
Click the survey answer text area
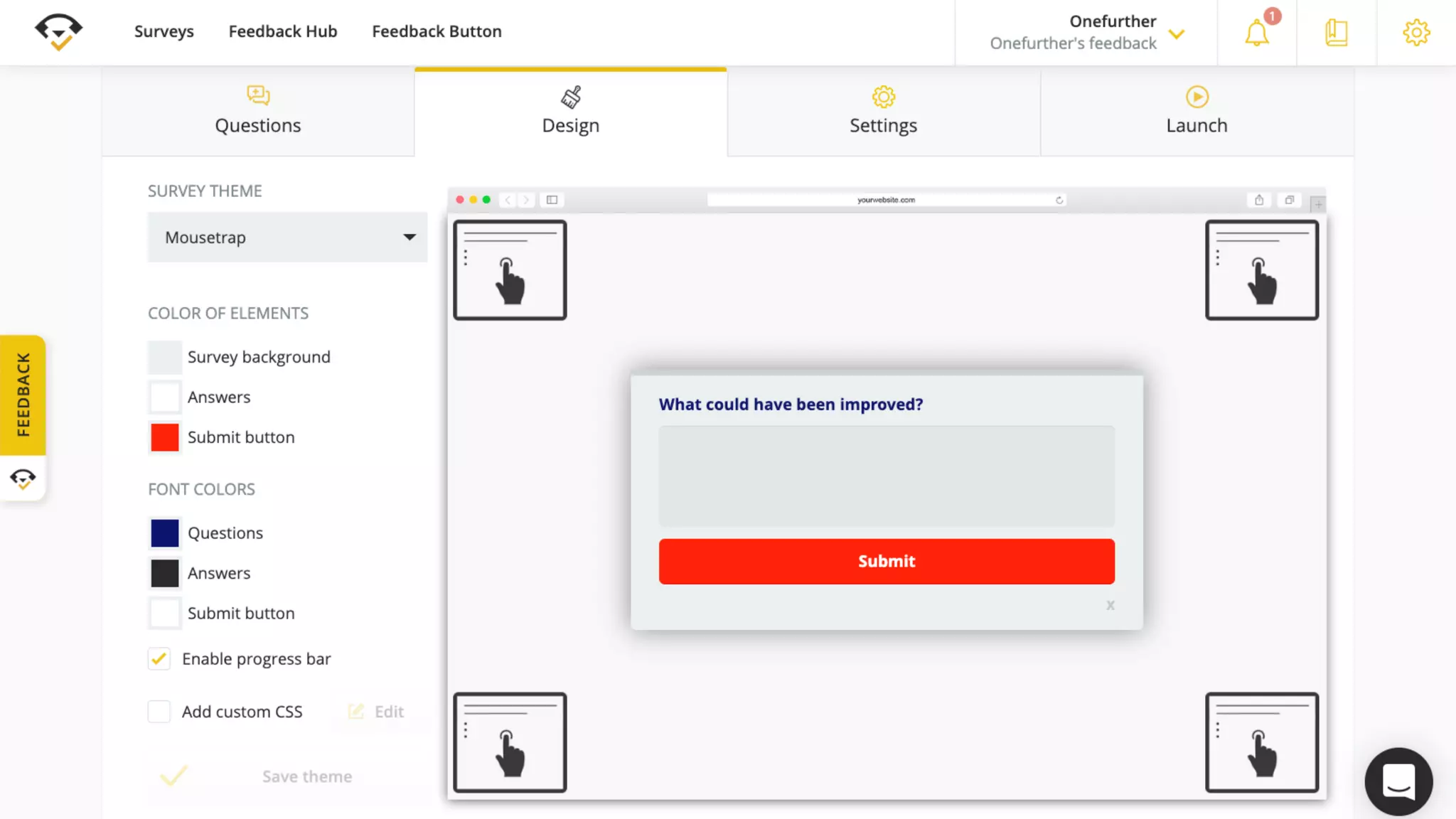point(886,476)
